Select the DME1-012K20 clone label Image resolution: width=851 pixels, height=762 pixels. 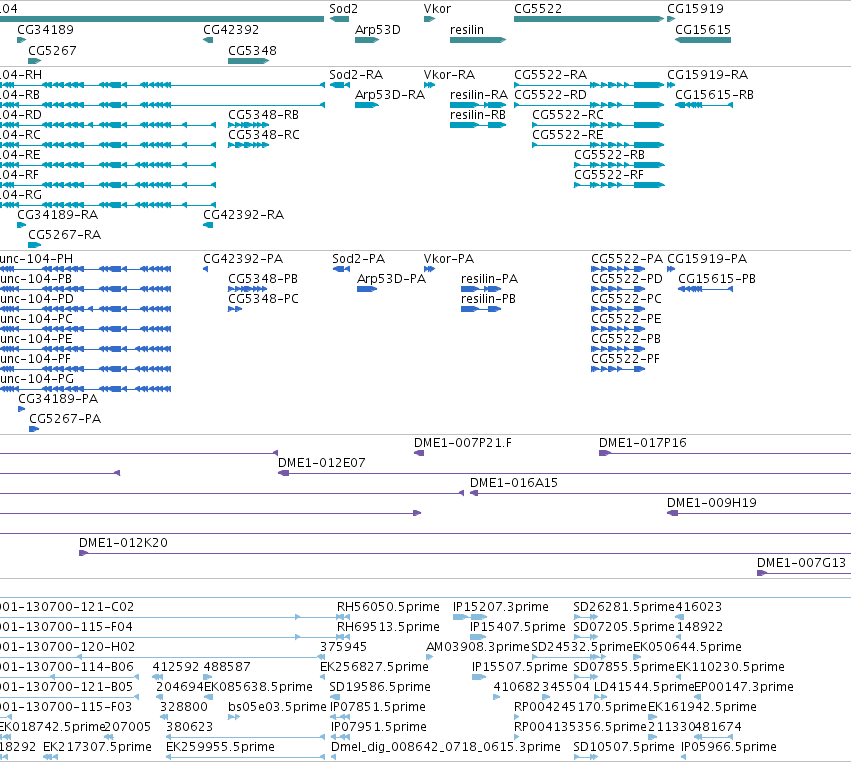point(123,542)
